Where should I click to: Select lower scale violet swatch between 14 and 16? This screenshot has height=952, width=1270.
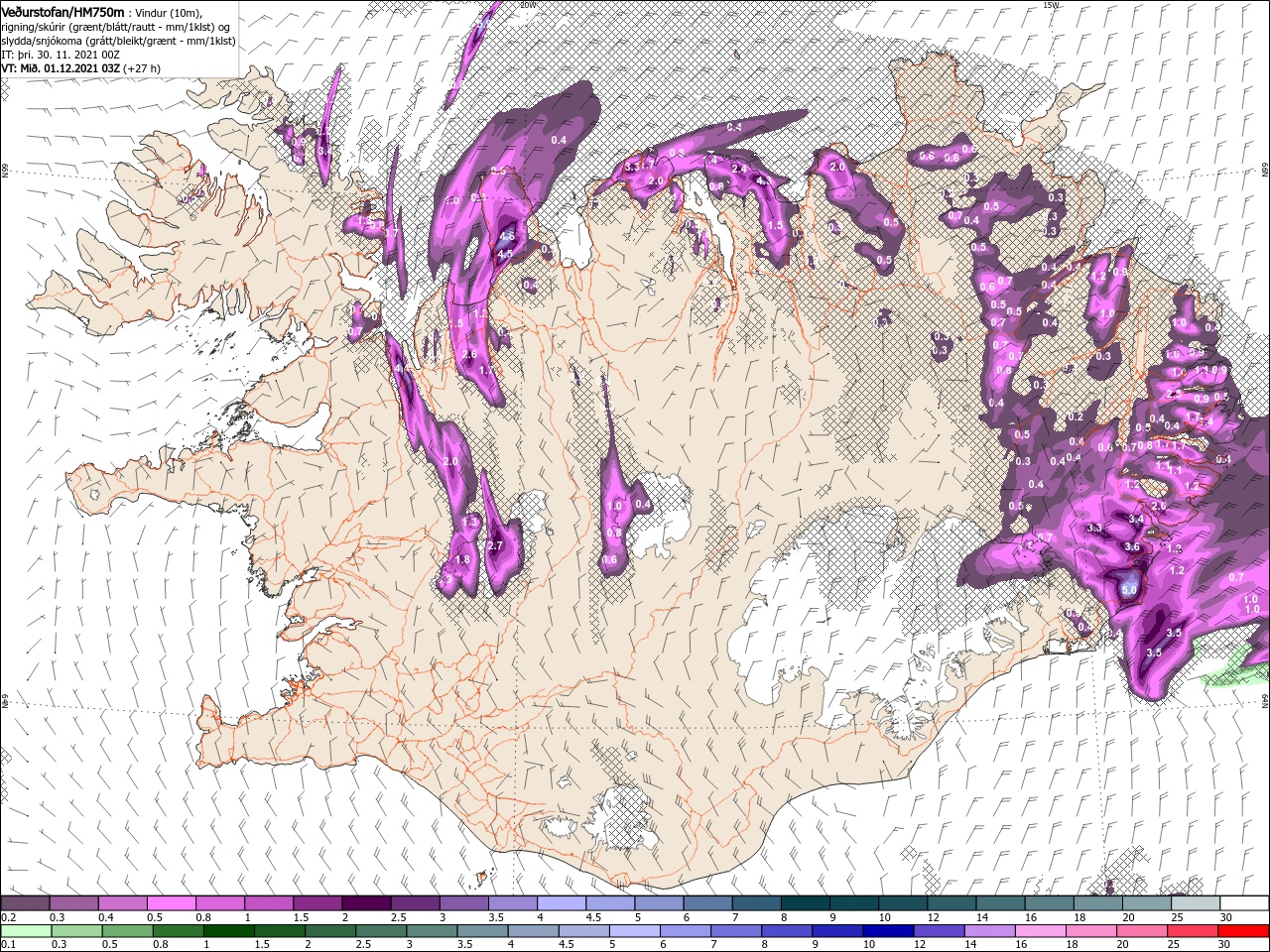(x=990, y=931)
